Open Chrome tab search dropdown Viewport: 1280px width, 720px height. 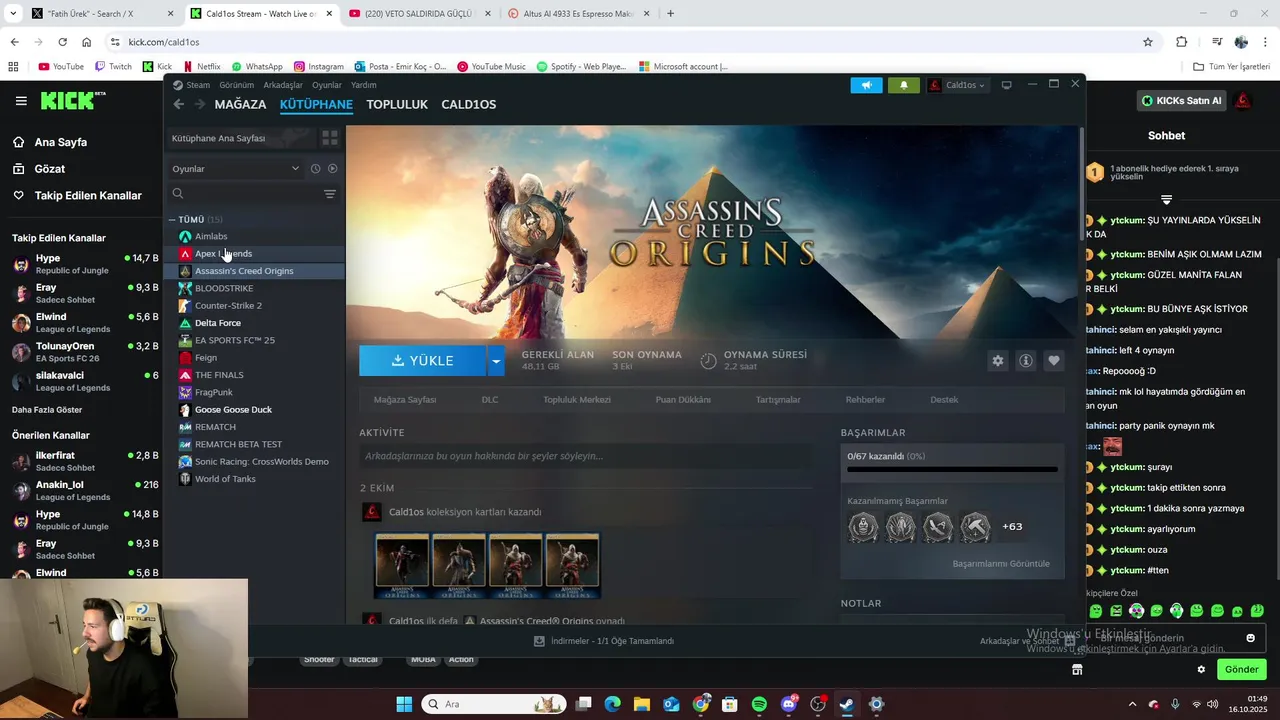(13, 14)
